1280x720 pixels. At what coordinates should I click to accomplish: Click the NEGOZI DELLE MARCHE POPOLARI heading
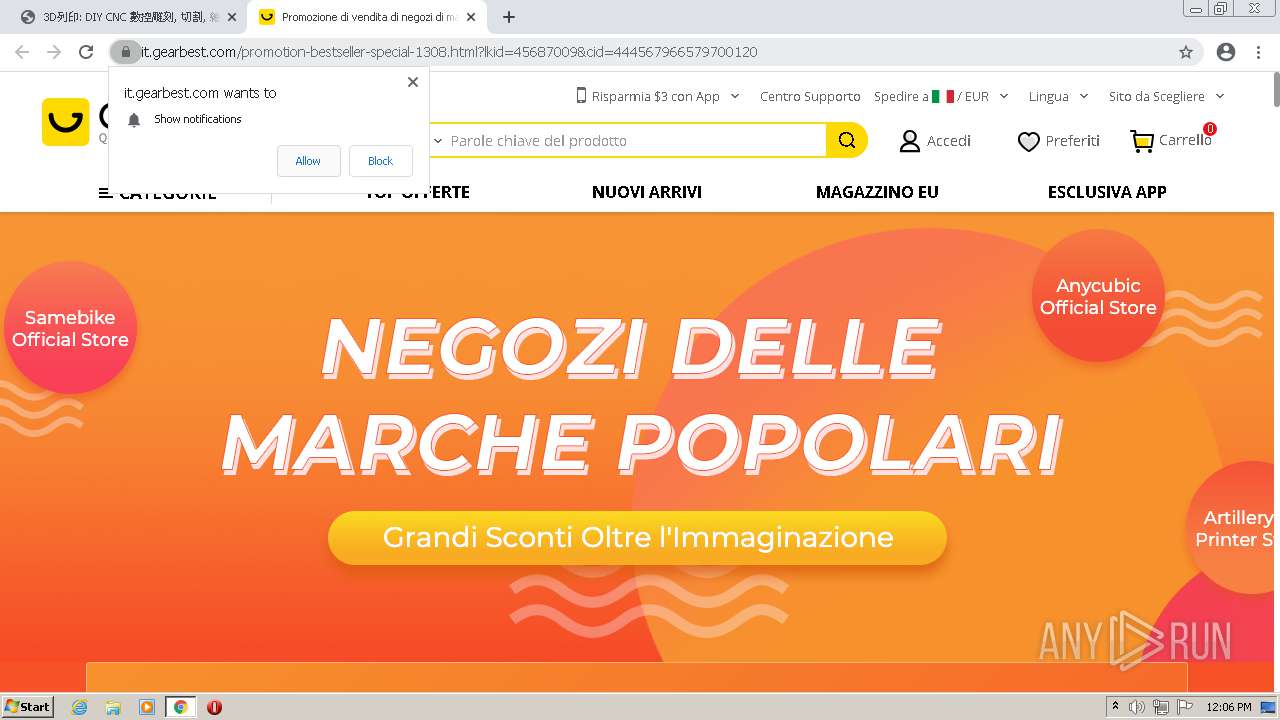[x=640, y=396]
